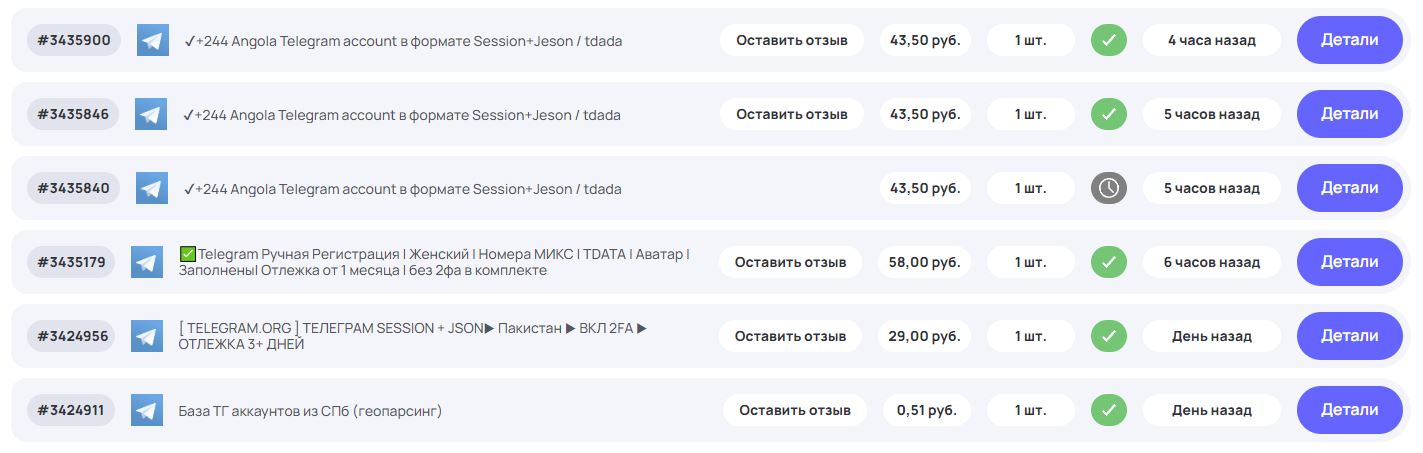Viewport: 1423px width, 453px height.
Task: Click the 4 часа назад timestamp
Action: (x=1211, y=40)
